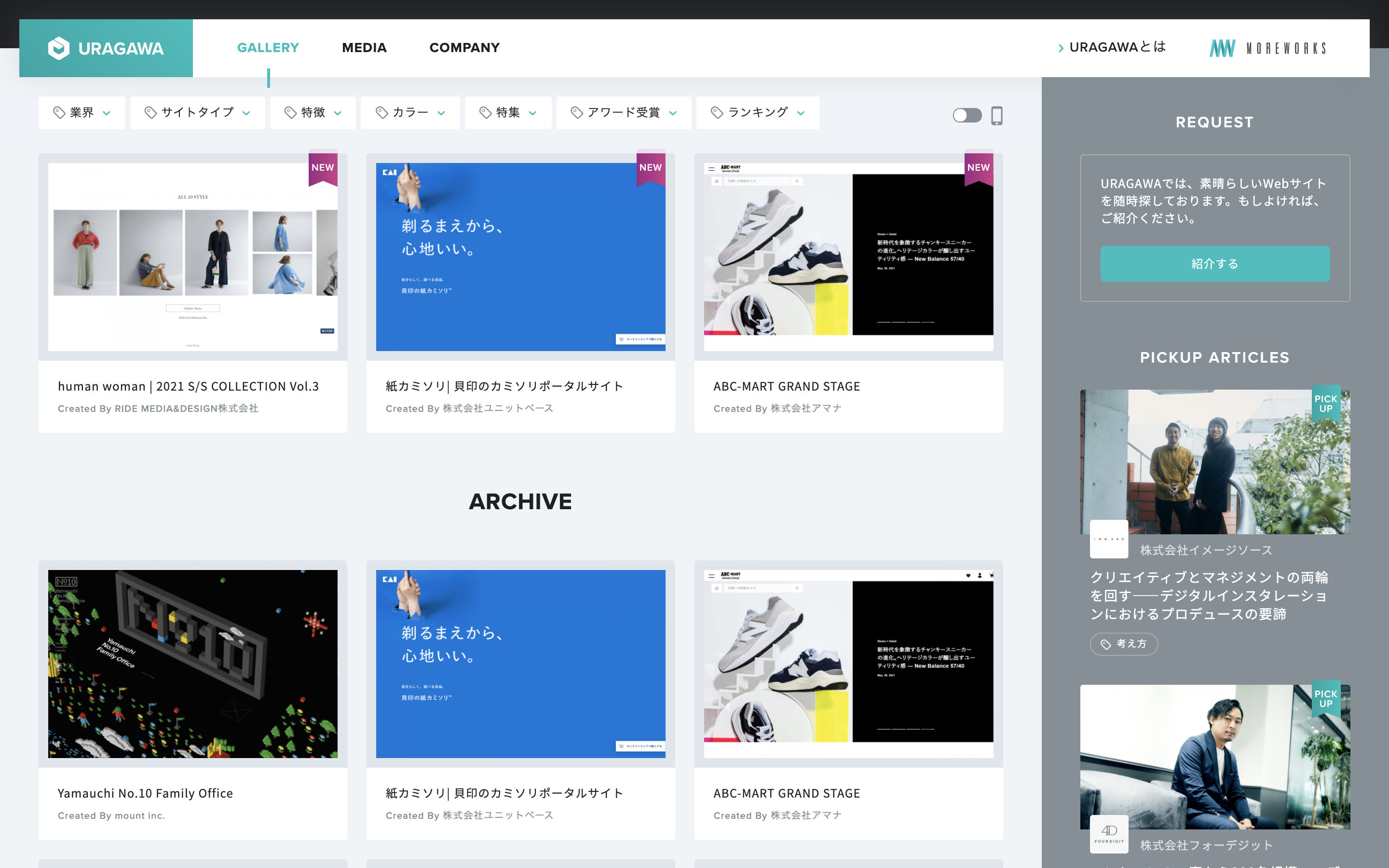Click the tag icon beside アワード受賞
The height and width of the screenshot is (868, 1389).
(x=577, y=112)
